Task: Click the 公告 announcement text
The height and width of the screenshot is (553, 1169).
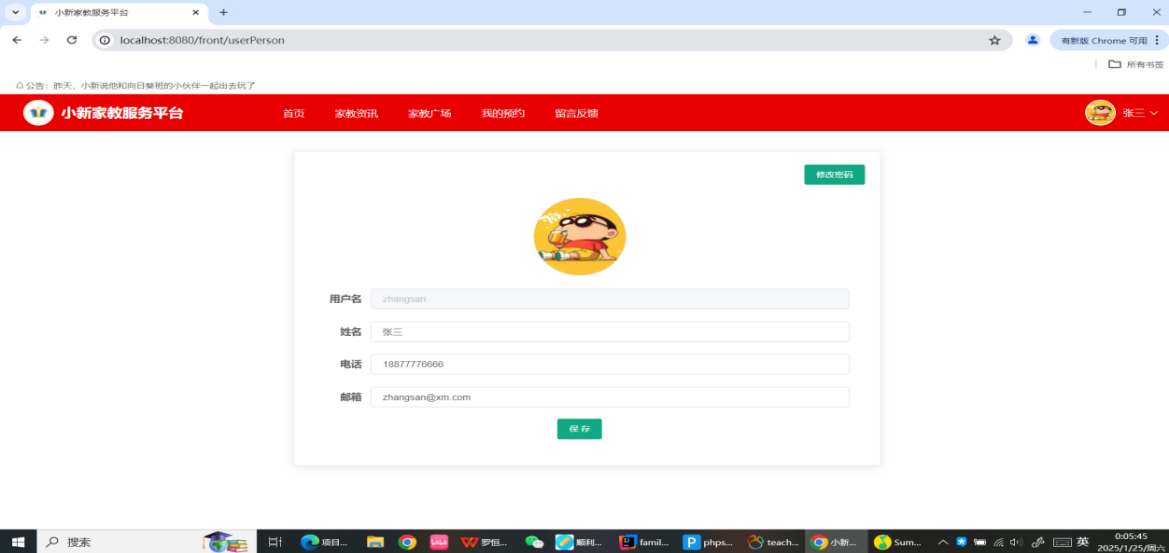Action: pyautogui.click(x=140, y=86)
